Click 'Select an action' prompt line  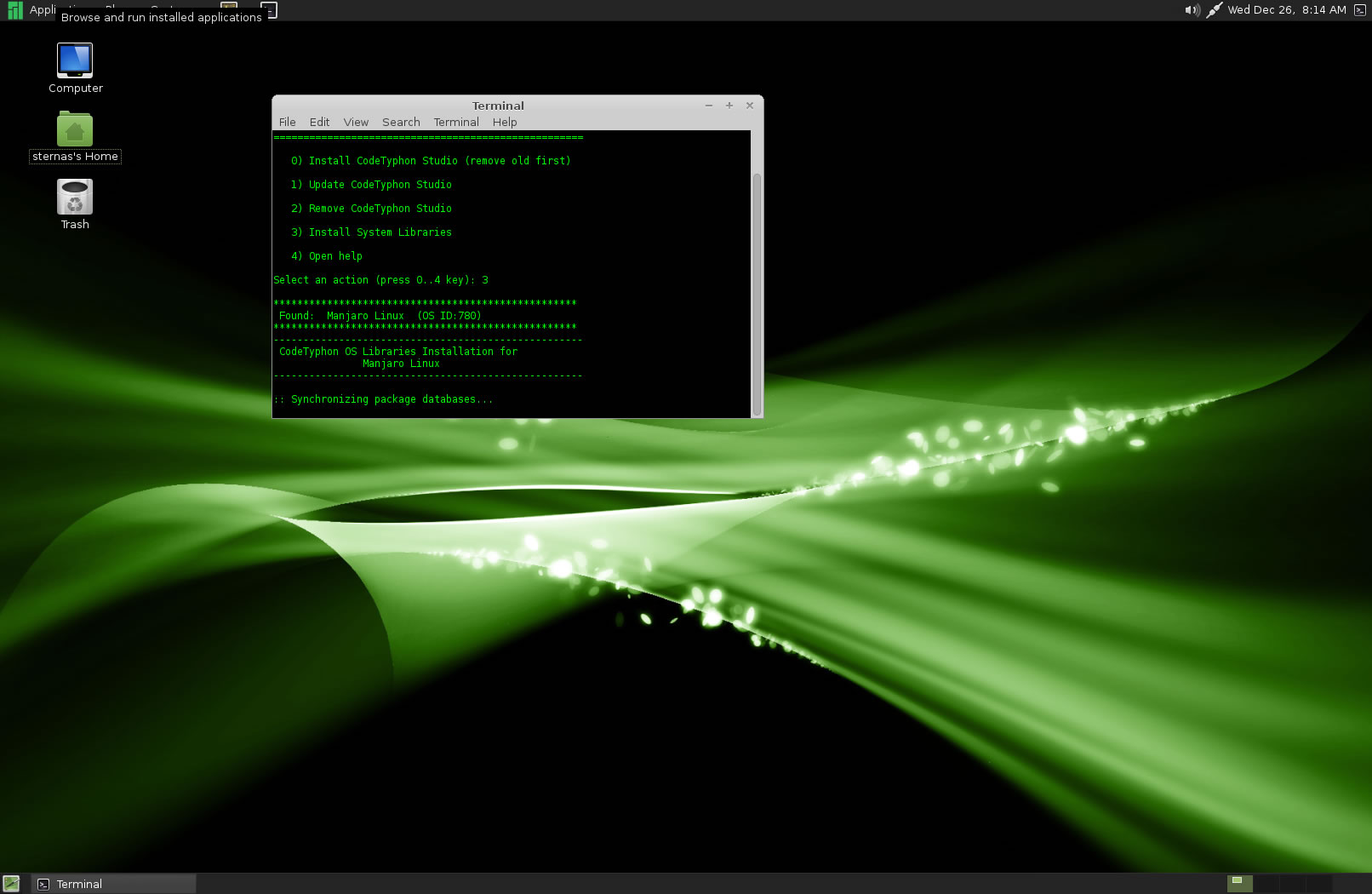point(381,280)
